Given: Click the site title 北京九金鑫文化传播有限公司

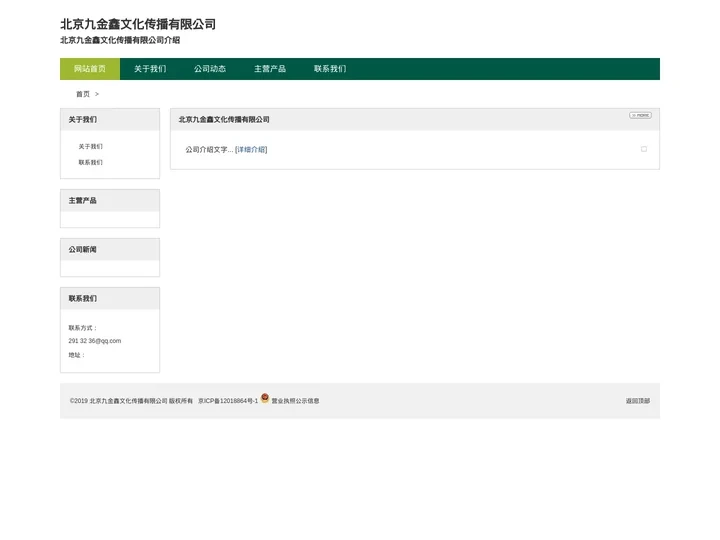Looking at the screenshot, I should (x=138, y=24).
